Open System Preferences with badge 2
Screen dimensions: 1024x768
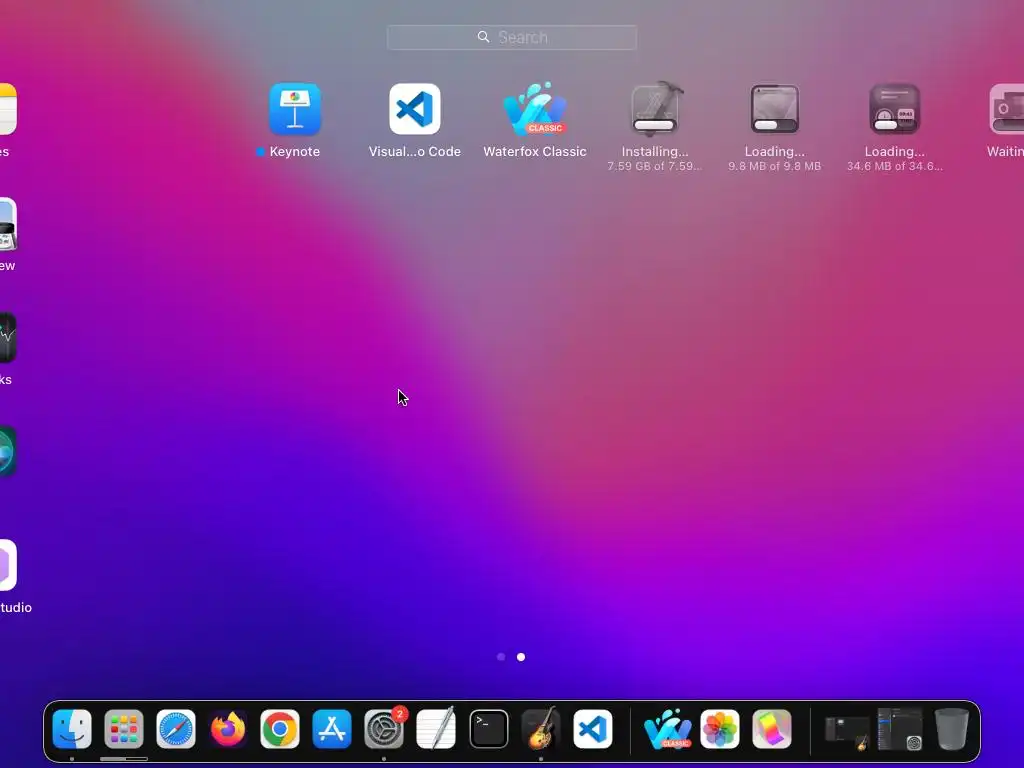384,729
